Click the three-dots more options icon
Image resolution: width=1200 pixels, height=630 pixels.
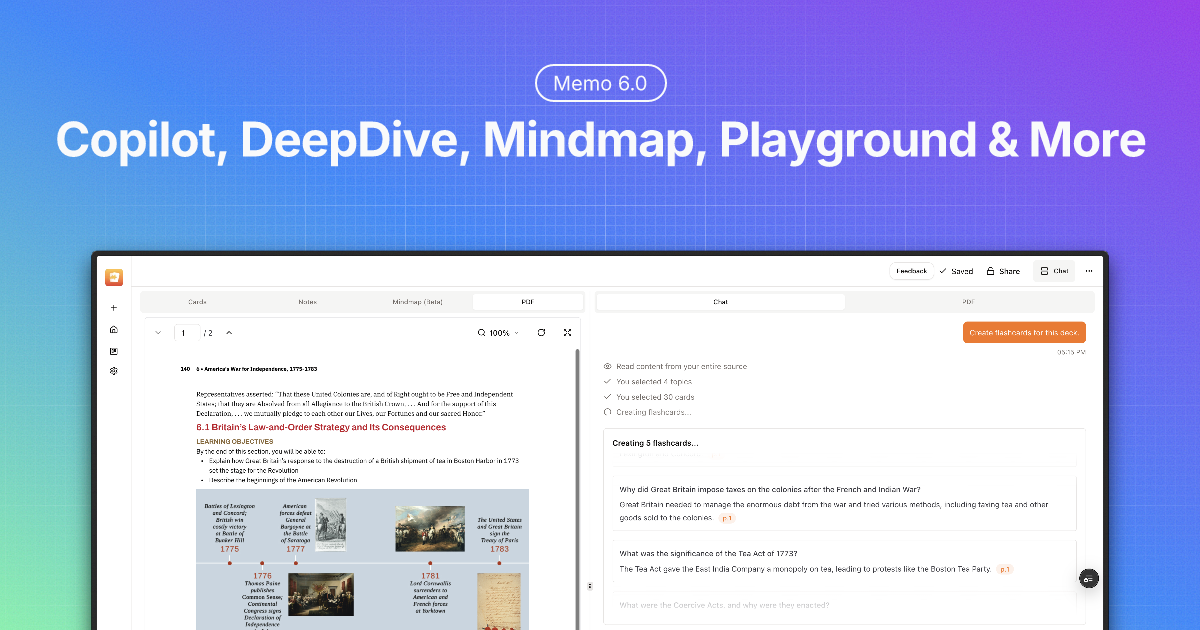(x=1089, y=271)
